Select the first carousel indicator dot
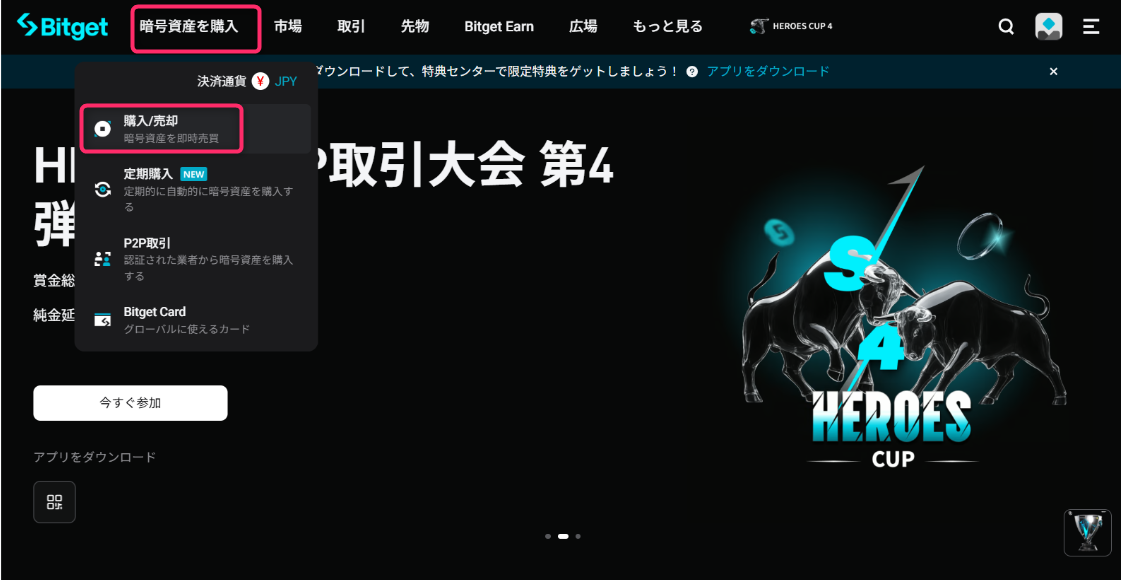The height and width of the screenshot is (580, 1121). pyautogui.click(x=548, y=537)
